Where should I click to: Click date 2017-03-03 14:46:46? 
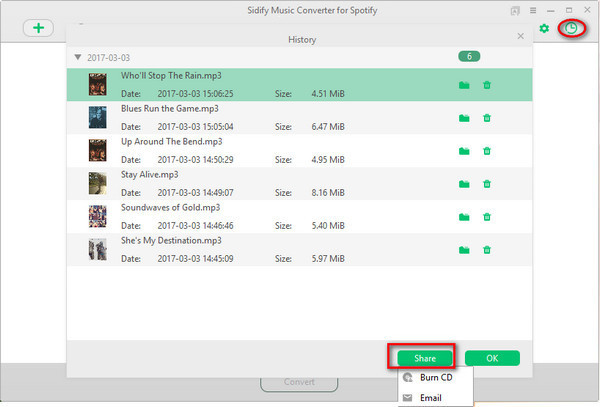coord(195,226)
